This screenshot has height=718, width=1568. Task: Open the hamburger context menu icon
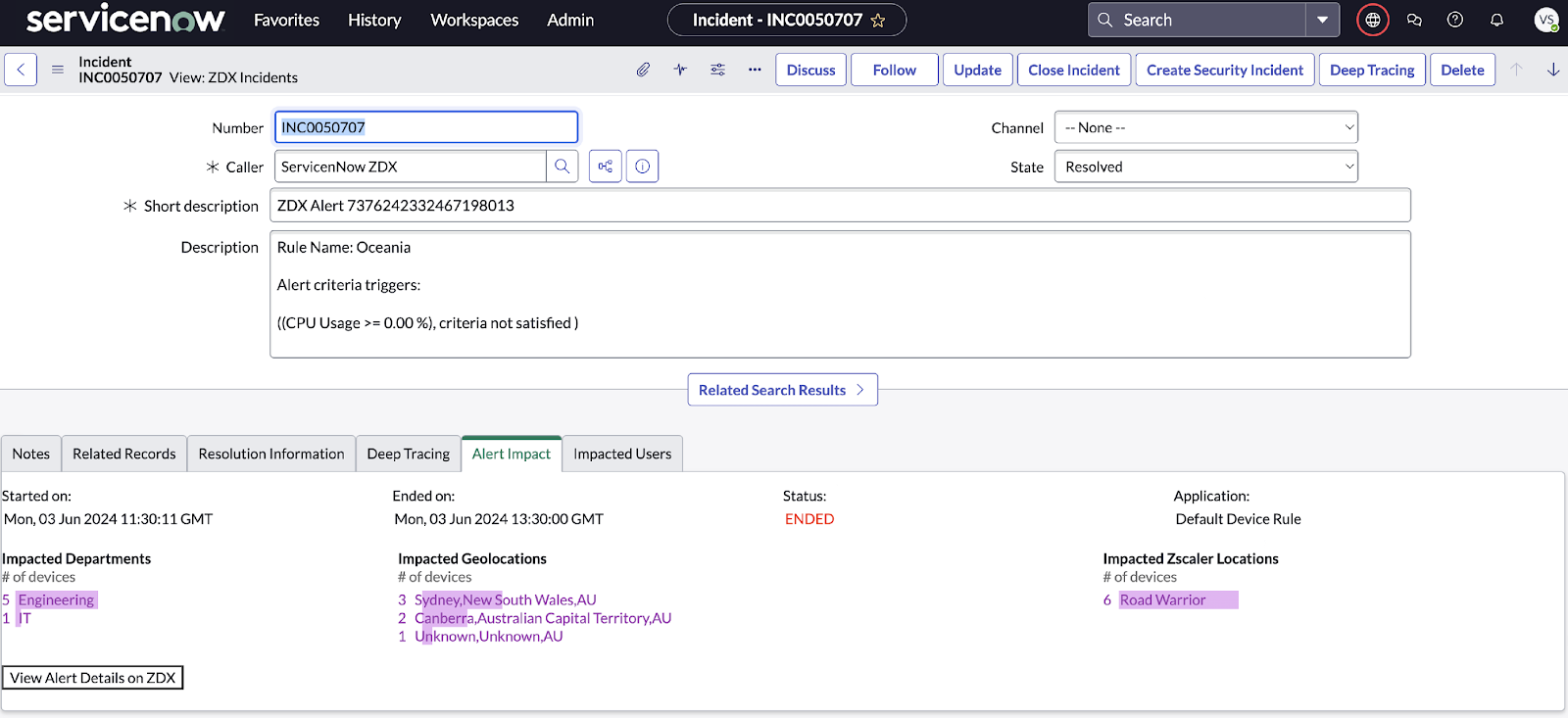tap(58, 70)
